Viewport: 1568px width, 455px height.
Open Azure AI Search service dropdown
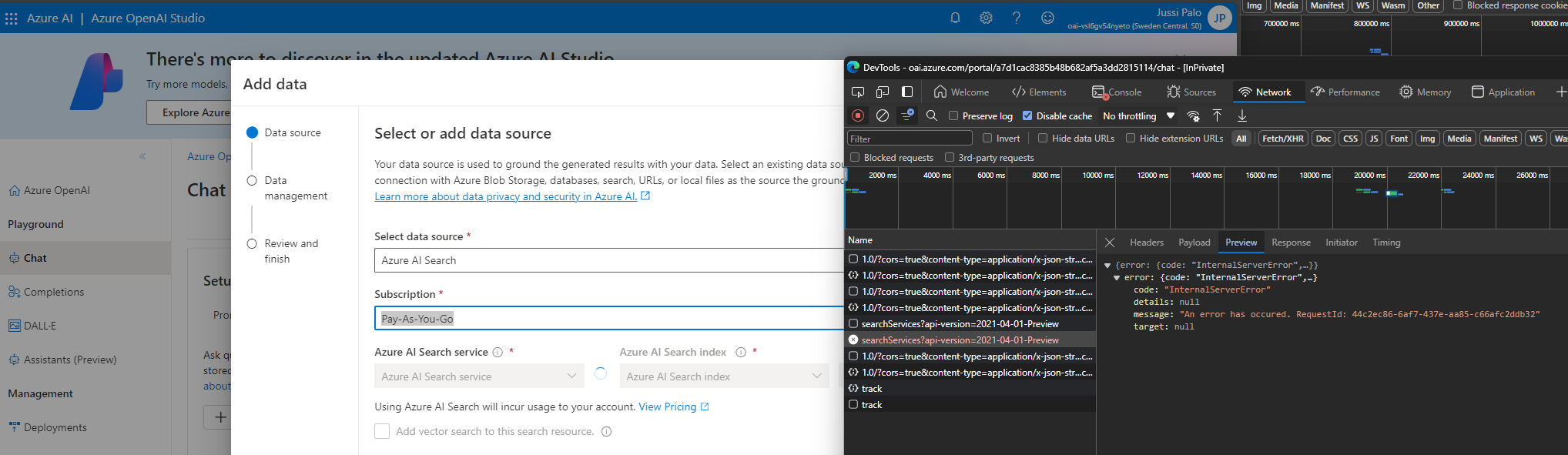tap(480, 376)
